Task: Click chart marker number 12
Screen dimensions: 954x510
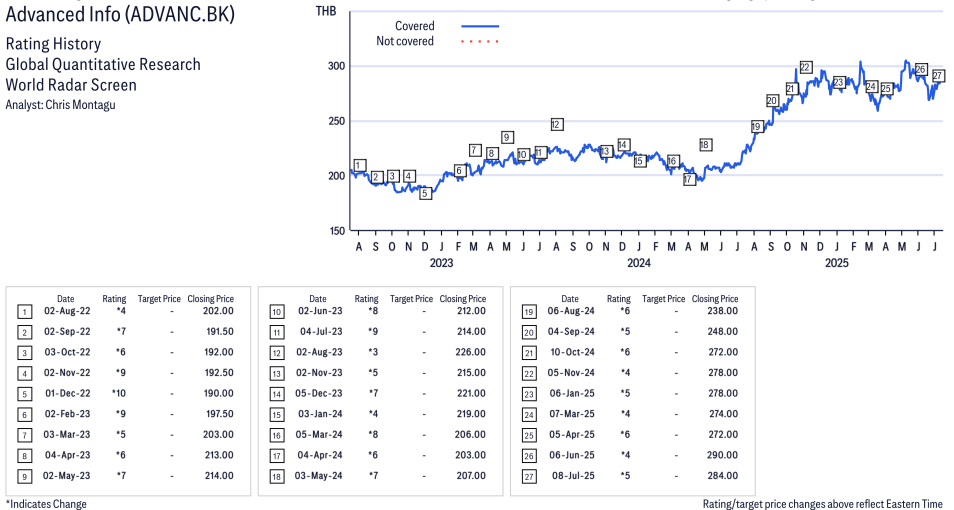Action: [556, 124]
